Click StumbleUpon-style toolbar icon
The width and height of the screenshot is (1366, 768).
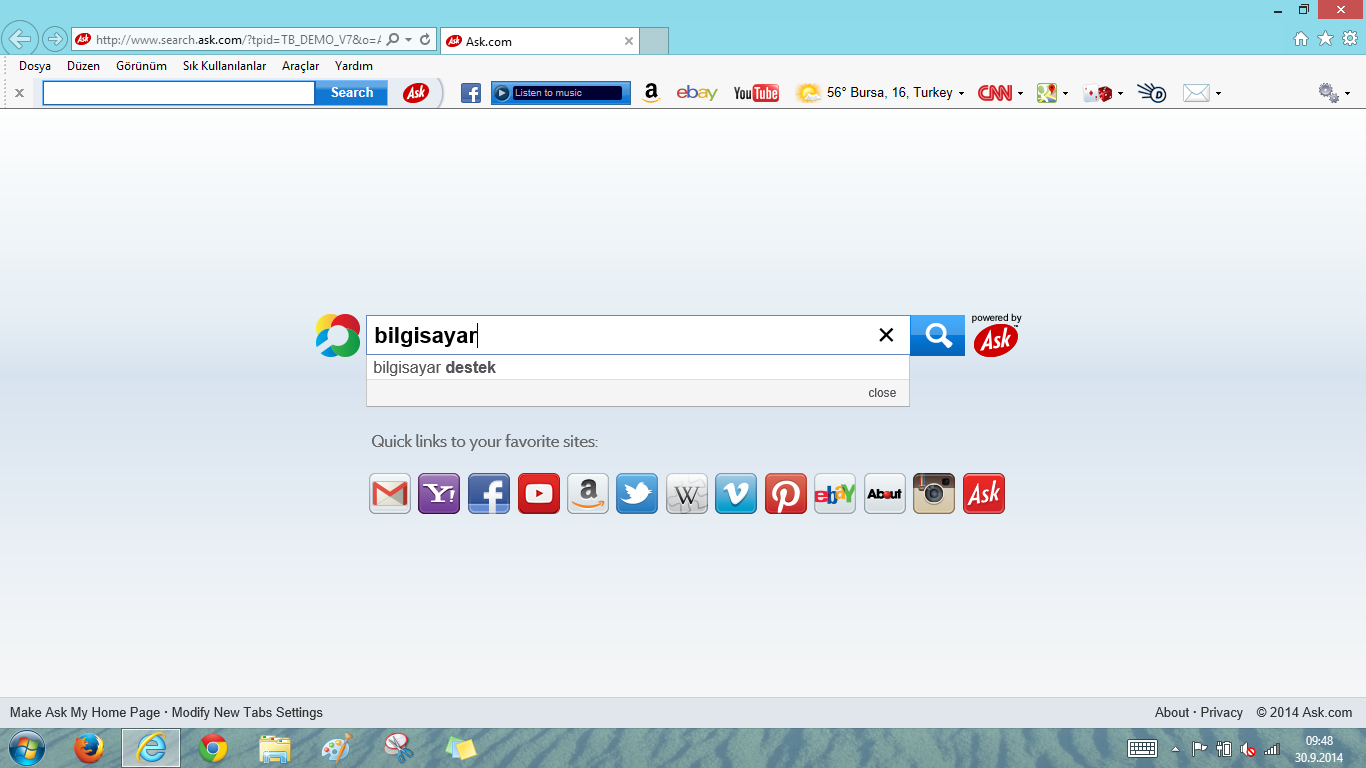(x=1152, y=93)
